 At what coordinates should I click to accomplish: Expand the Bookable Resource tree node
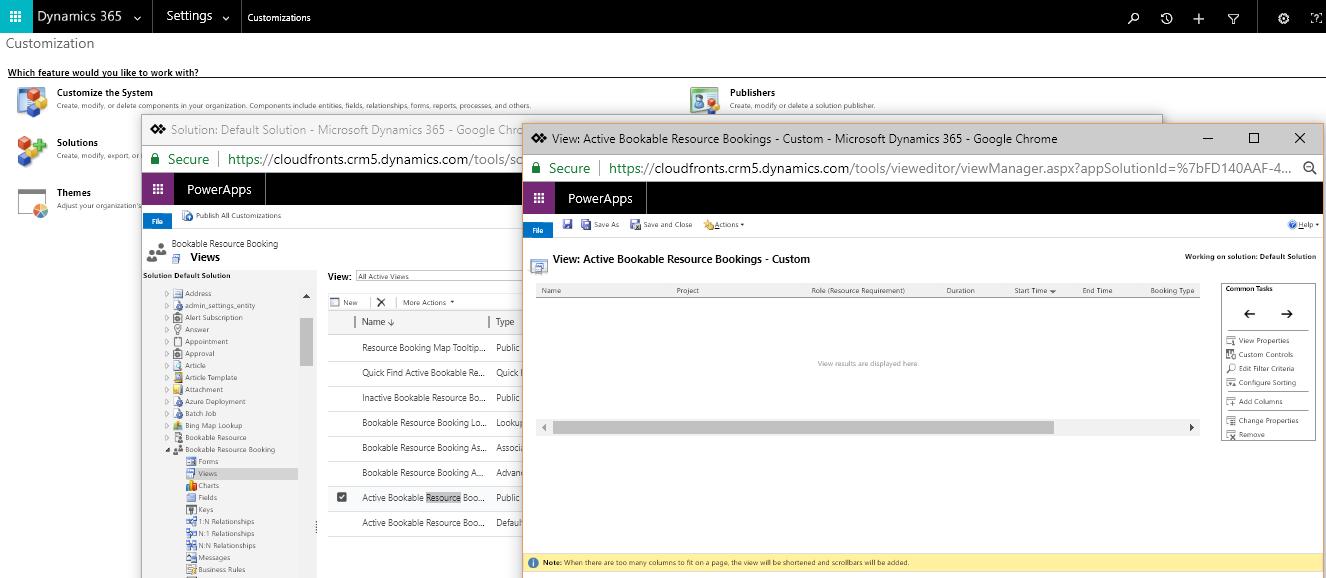coord(167,438)
